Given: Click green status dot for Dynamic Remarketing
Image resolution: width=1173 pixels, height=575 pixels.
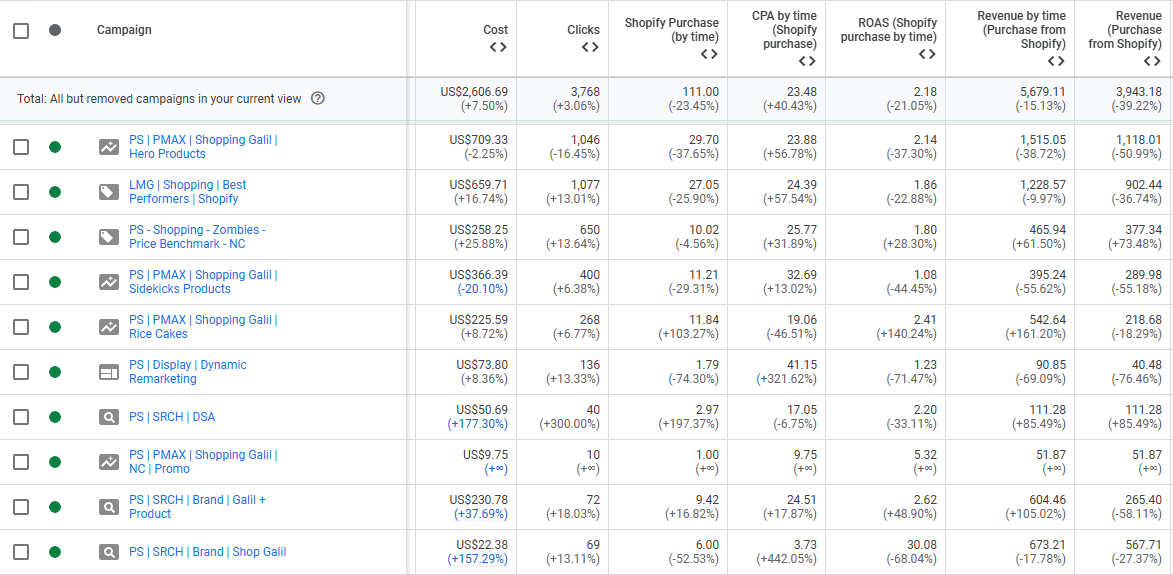Looking at the screenshot, I should click(55, 372).
